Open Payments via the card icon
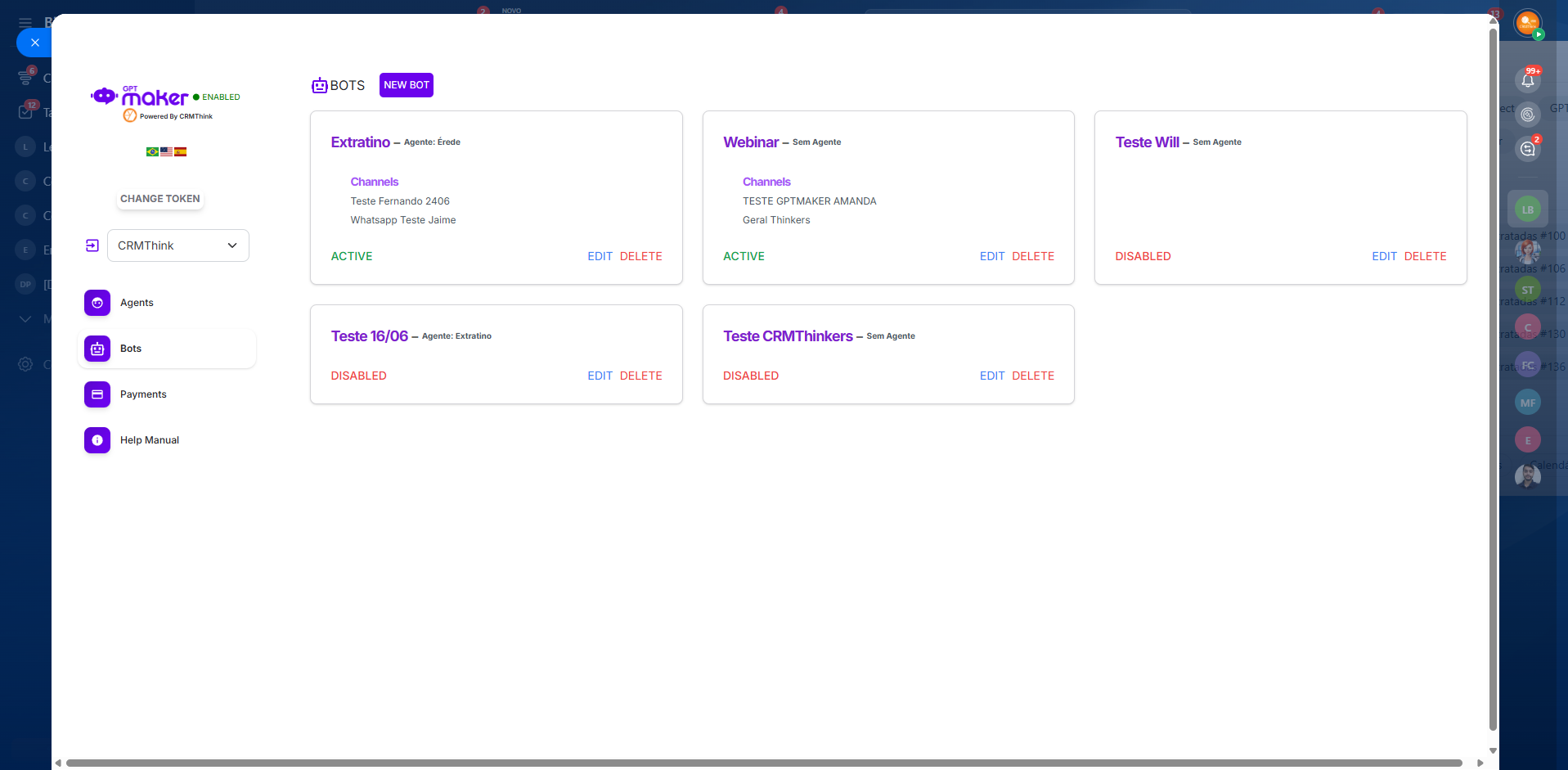 coord(97,394)
